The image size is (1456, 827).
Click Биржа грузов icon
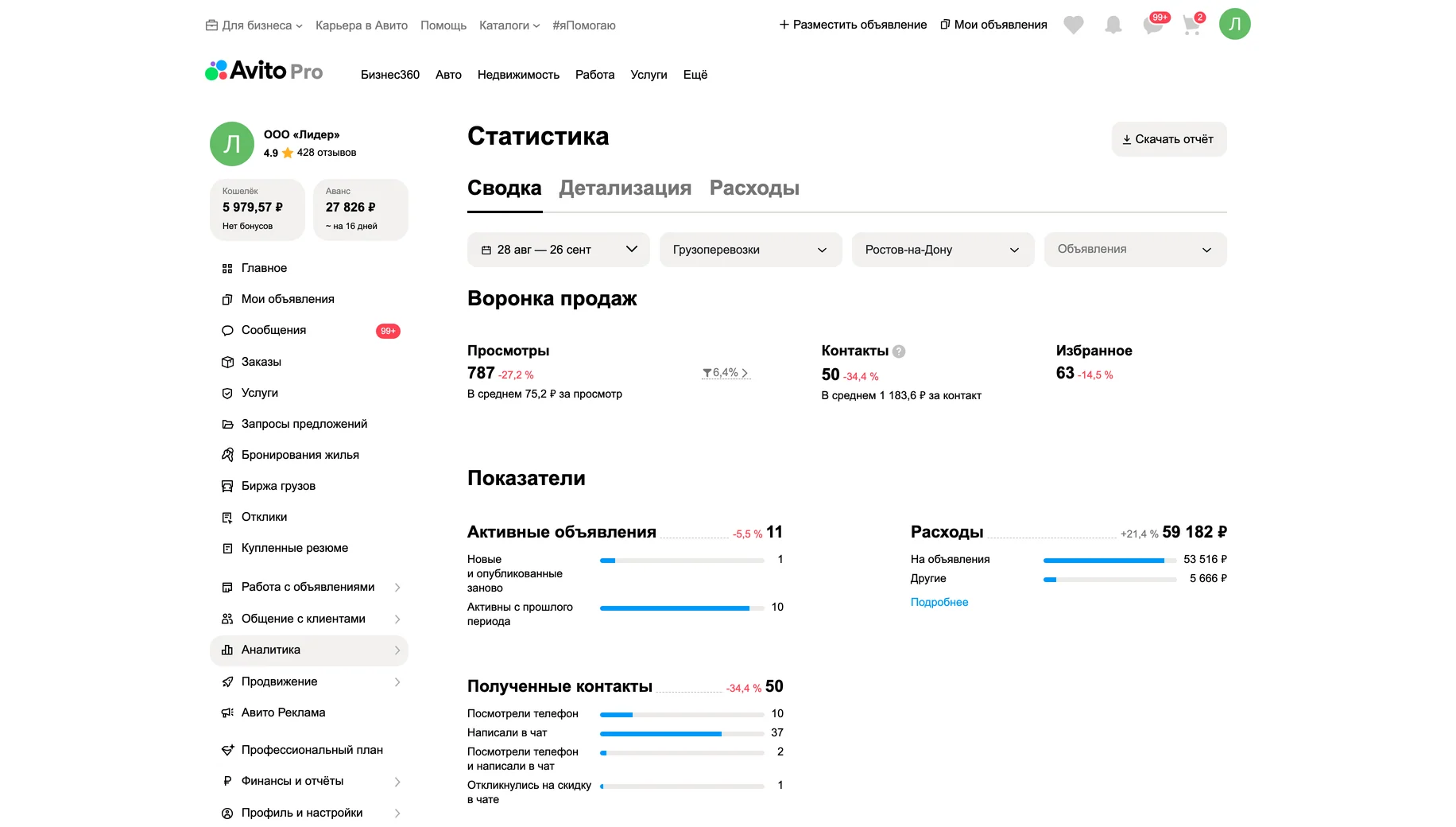[227, 487]
